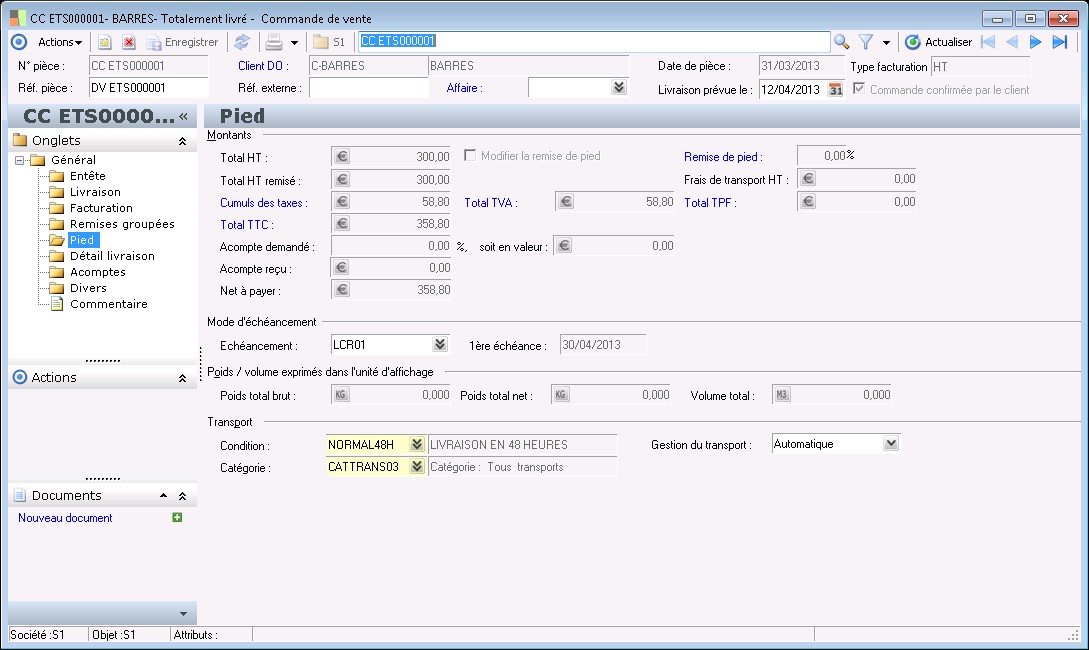Click the red delete document icon
The width and height of the screenshot is (1089, 650).
tap(129, 42)
